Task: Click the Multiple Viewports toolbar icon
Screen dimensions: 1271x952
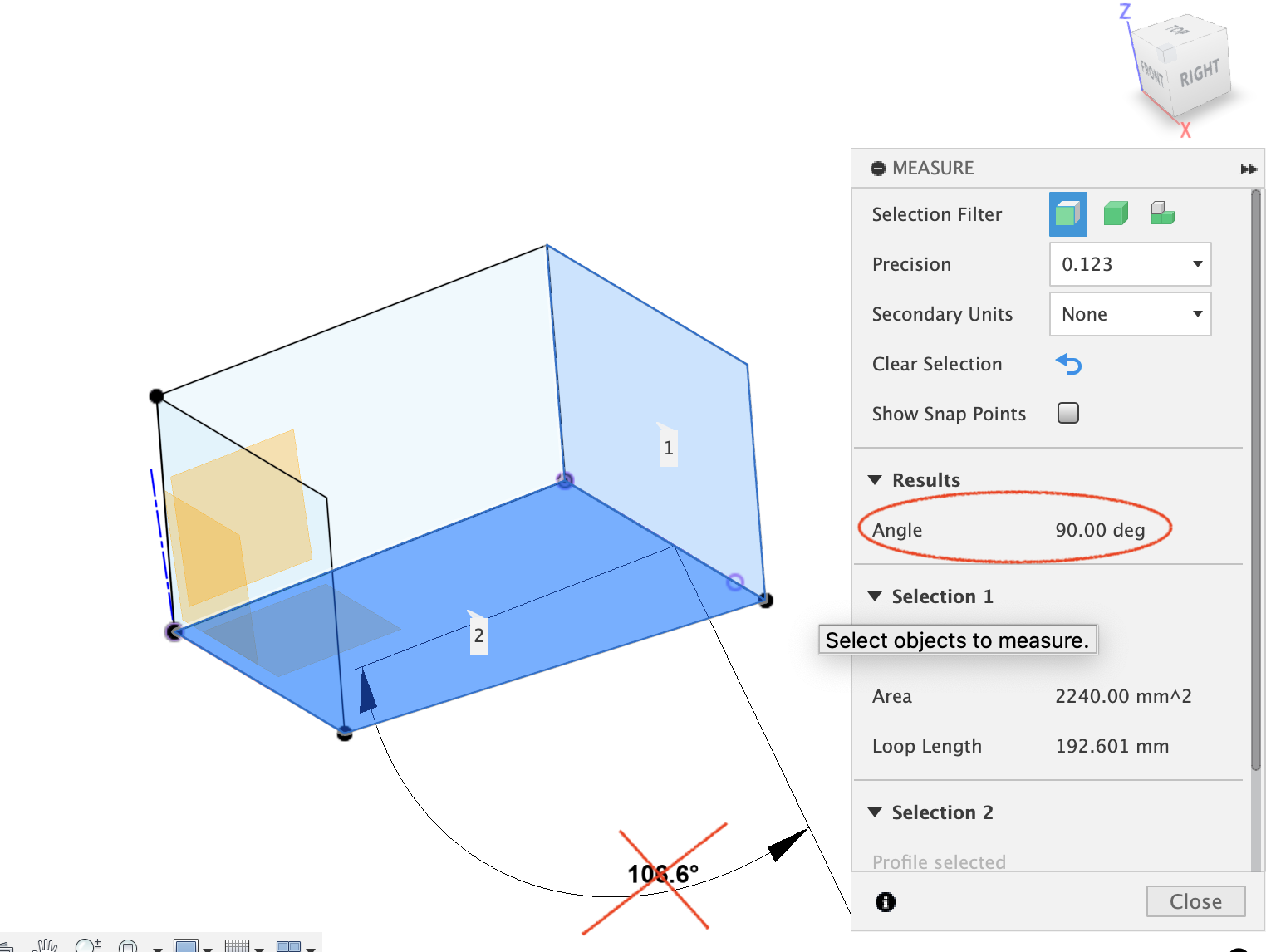Action: (289, 945)
